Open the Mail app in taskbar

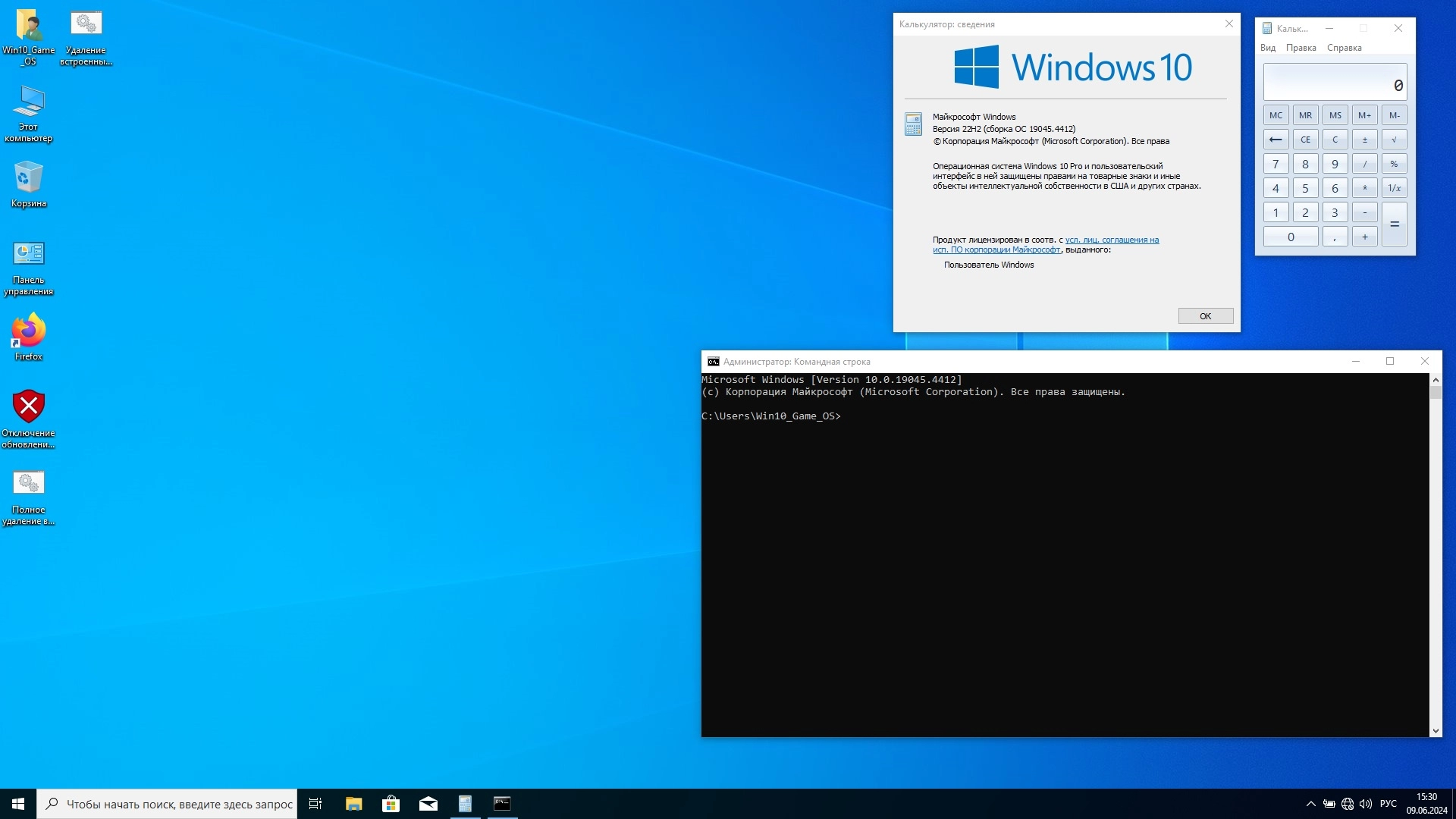(x=428, y=804)
